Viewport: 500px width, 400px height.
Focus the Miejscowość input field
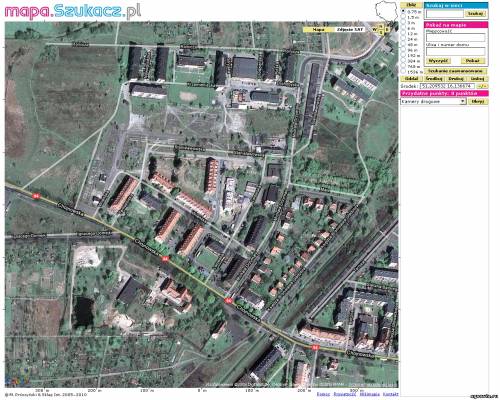click(456, 37)
